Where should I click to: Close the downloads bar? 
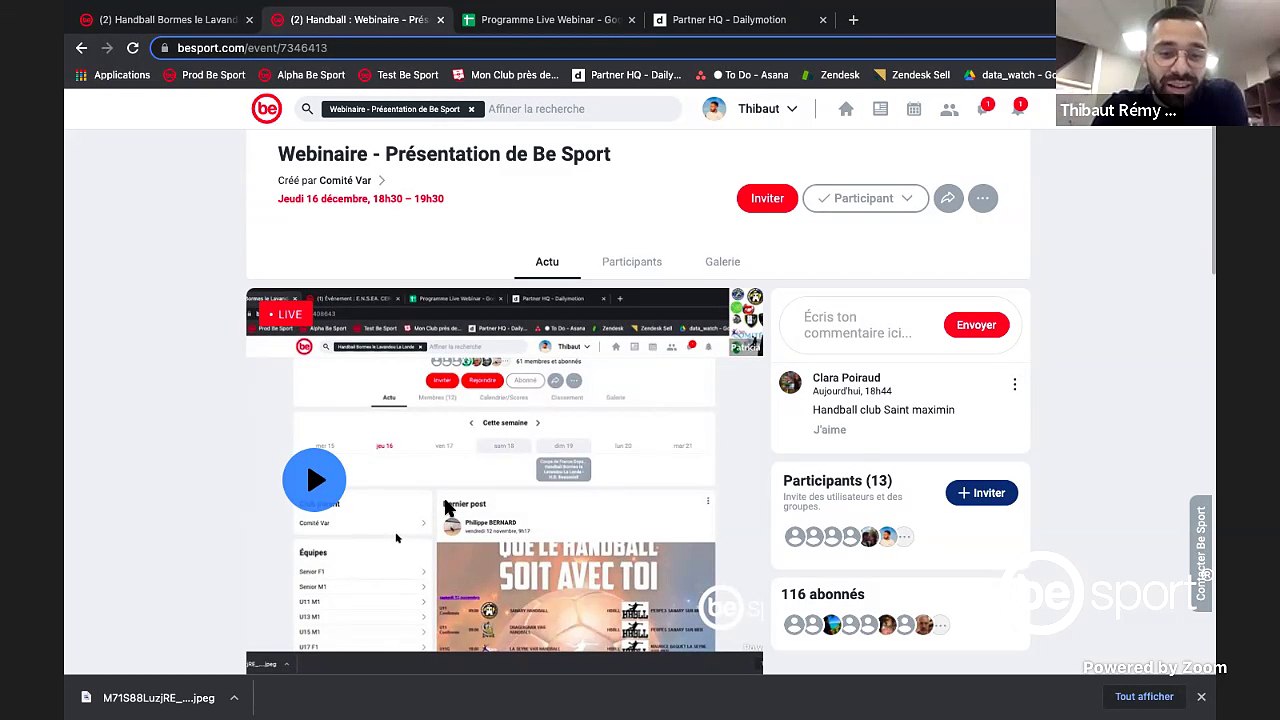coord(1201,697)
